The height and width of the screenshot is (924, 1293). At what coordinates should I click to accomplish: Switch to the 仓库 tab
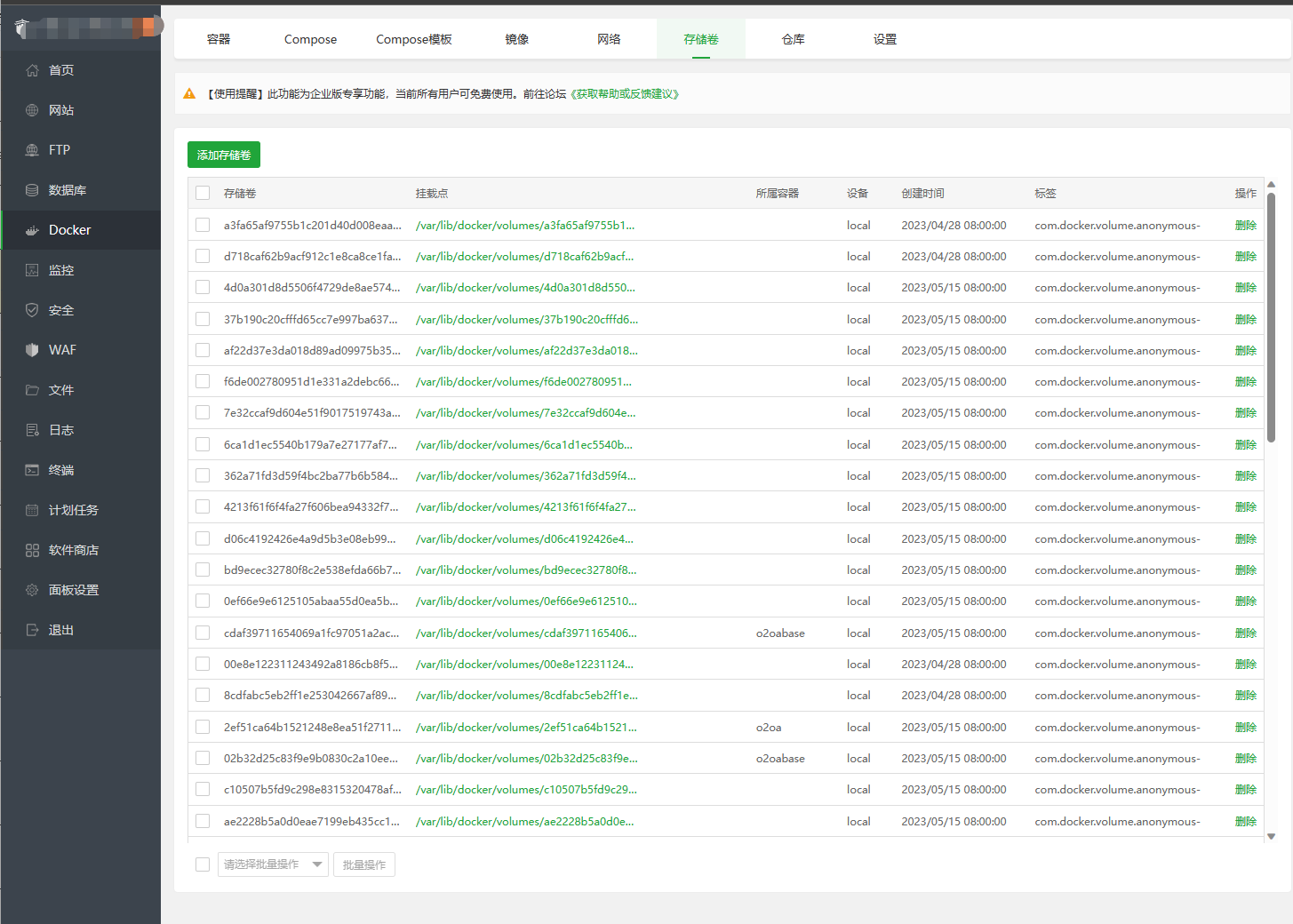tap(794, 39)
